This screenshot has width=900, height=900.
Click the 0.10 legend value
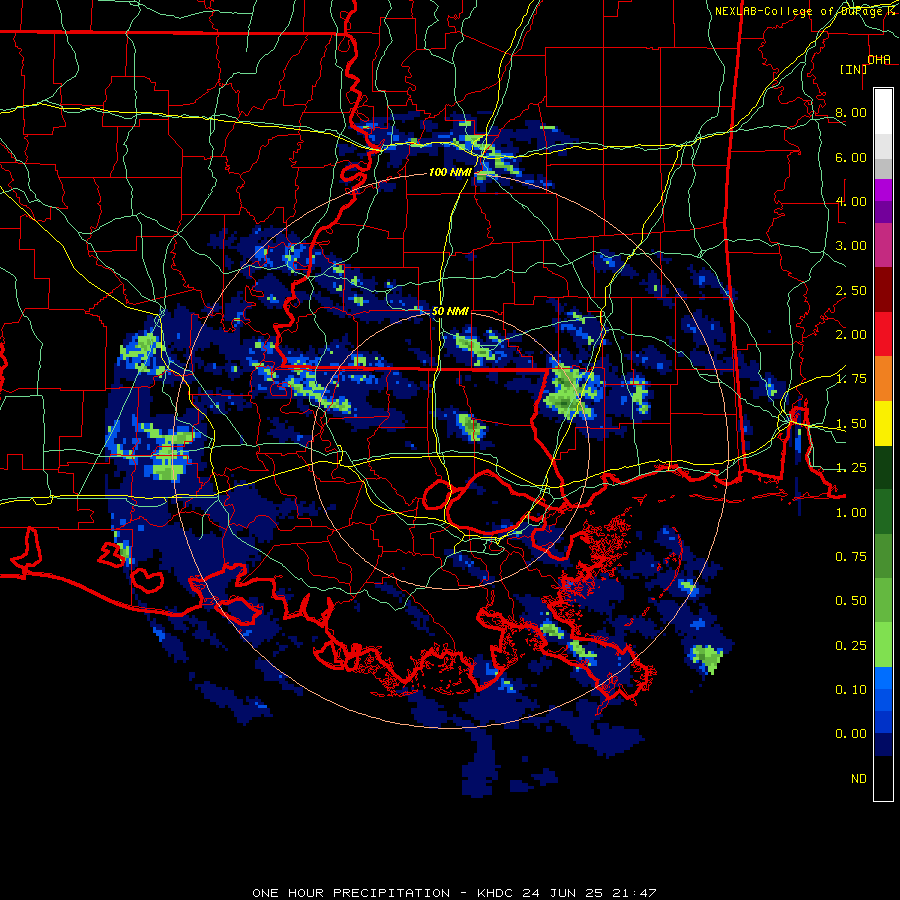pyautogui.click(x=851, y=690)
